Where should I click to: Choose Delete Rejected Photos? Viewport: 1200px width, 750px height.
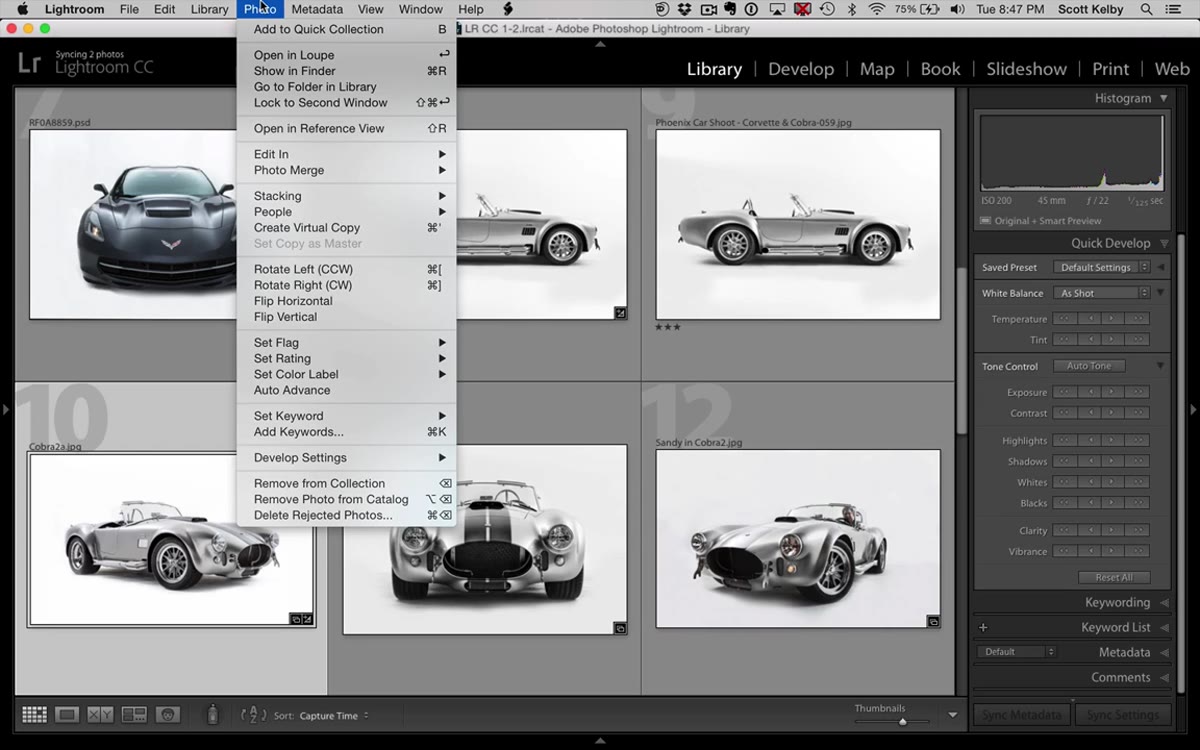pyautogui.click(x=346, y=515)
